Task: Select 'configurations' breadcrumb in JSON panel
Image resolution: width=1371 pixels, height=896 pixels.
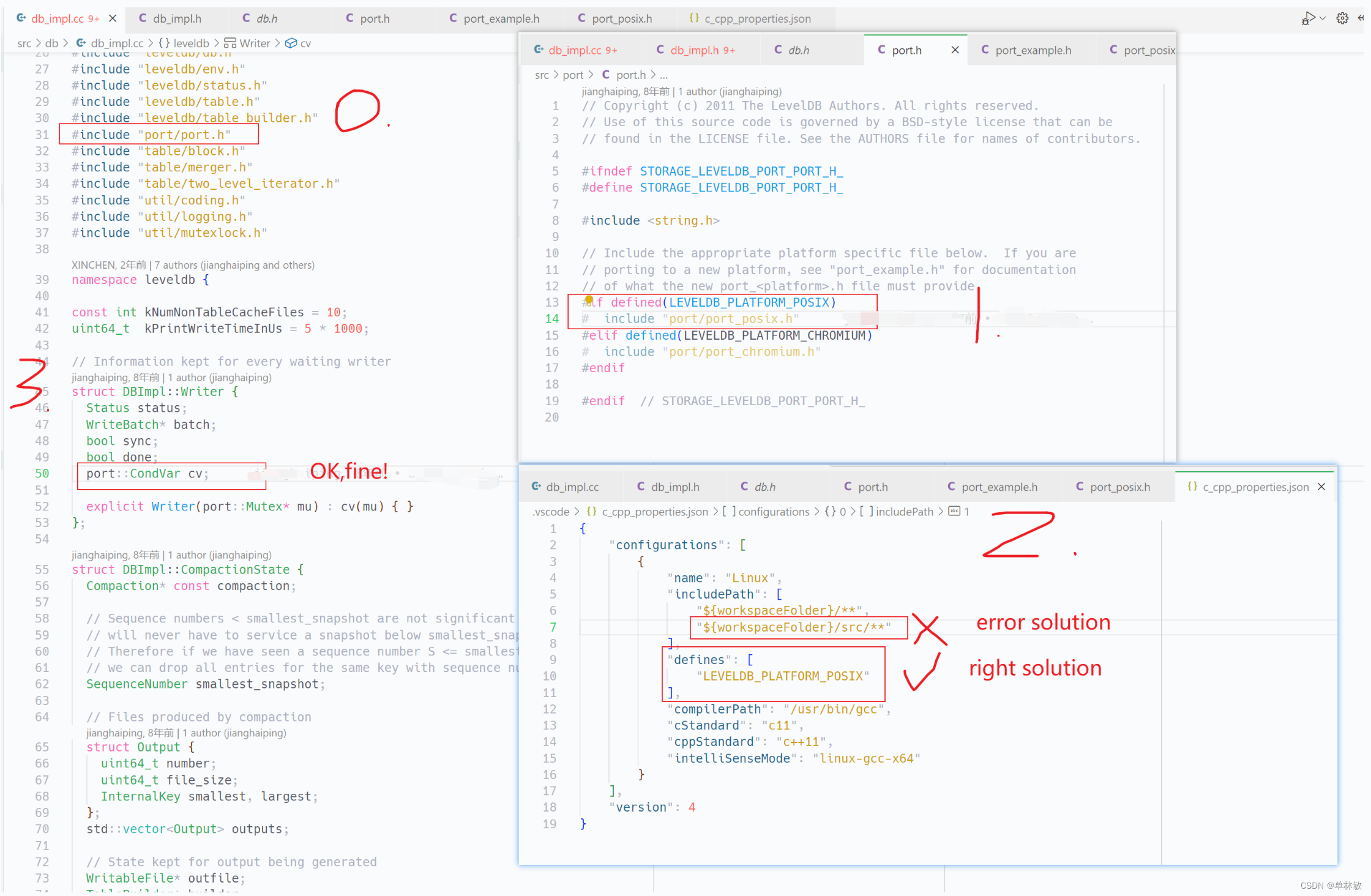Action: pyautogui.click(x=774, y=512)
